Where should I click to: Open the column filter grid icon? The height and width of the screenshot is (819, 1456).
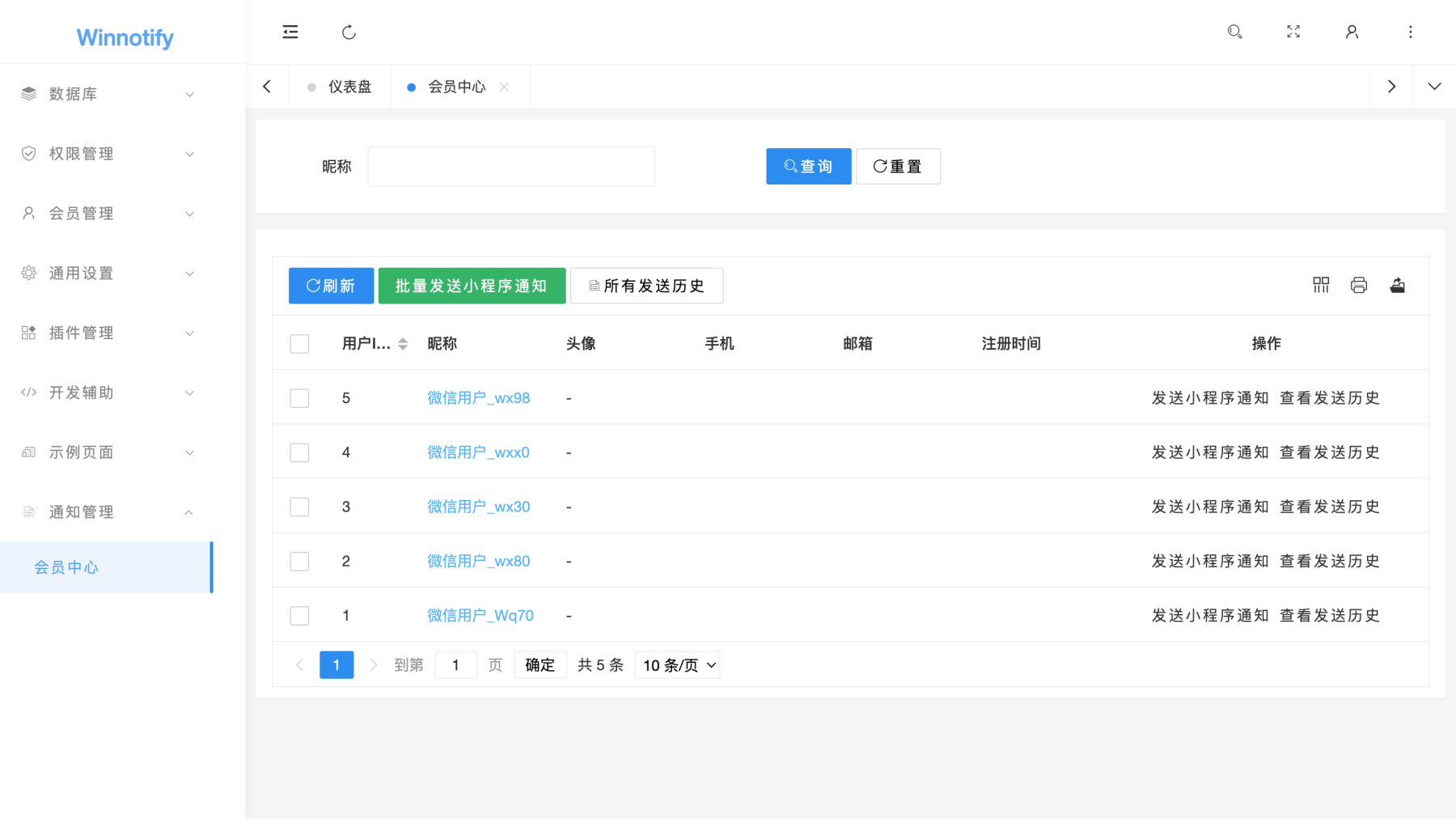pyautogui.click(x=1321, y=285)
